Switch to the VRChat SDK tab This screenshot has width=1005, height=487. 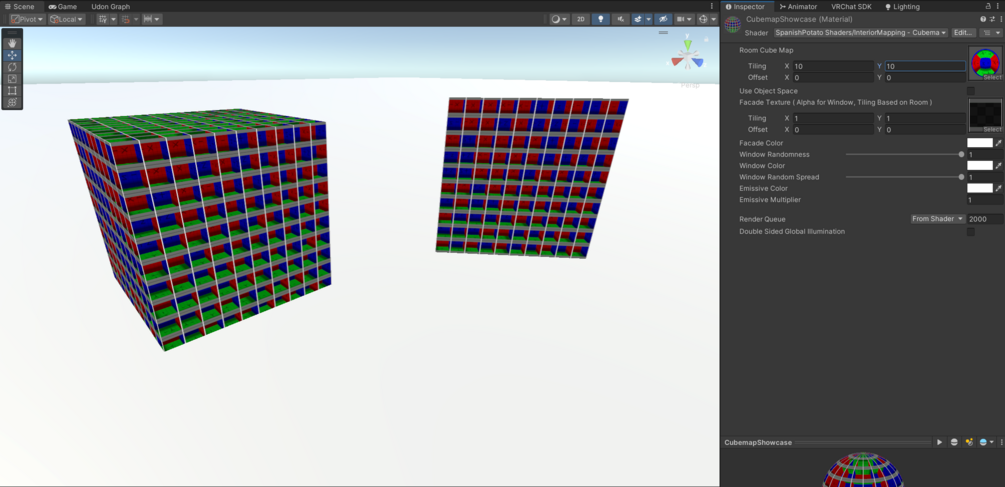(x=851, y=6)
